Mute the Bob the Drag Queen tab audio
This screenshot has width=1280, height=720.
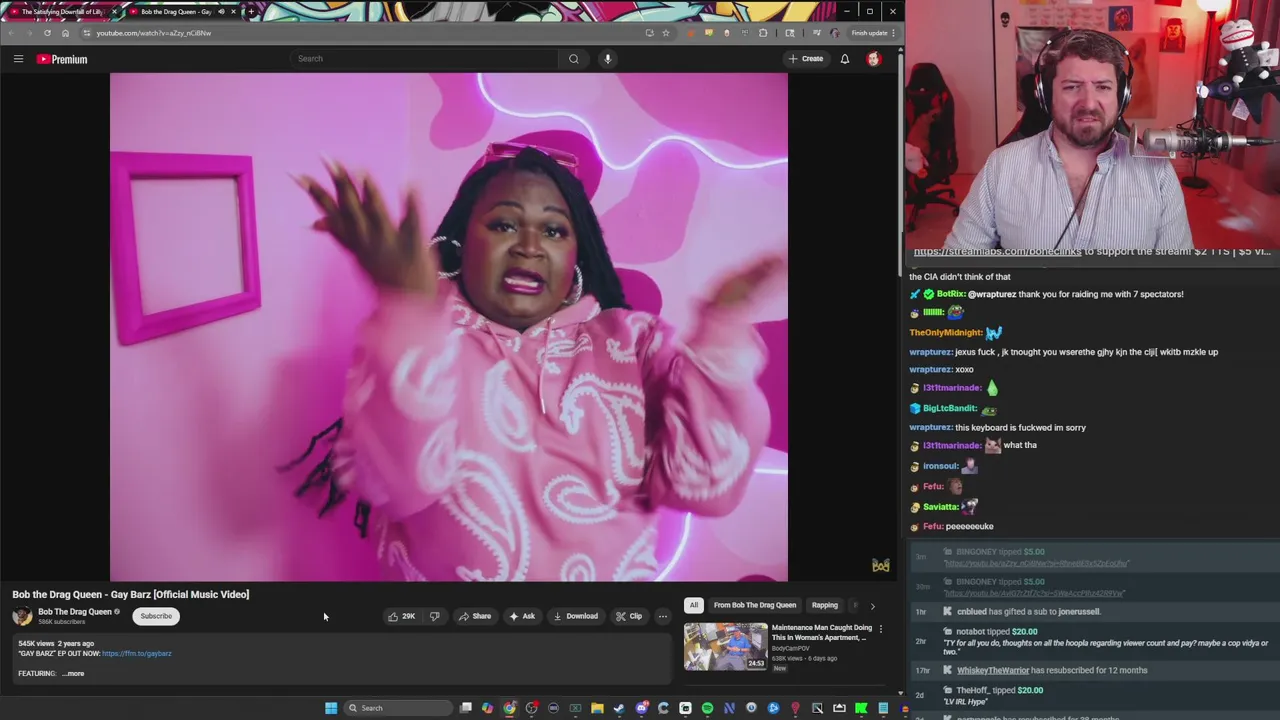pos(221,12)
